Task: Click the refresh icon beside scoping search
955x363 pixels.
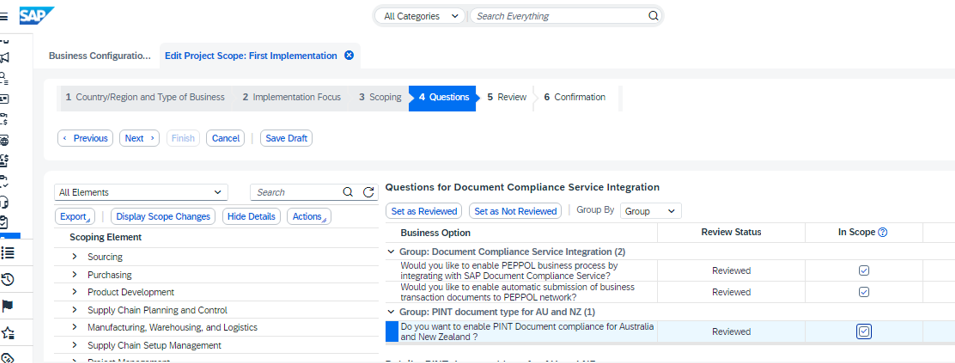Action: click(368, 192)
